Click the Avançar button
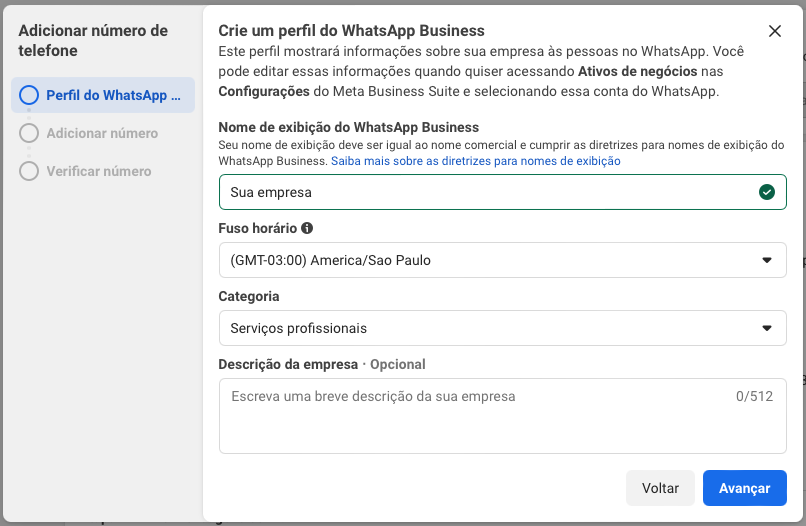 point(744,488)
